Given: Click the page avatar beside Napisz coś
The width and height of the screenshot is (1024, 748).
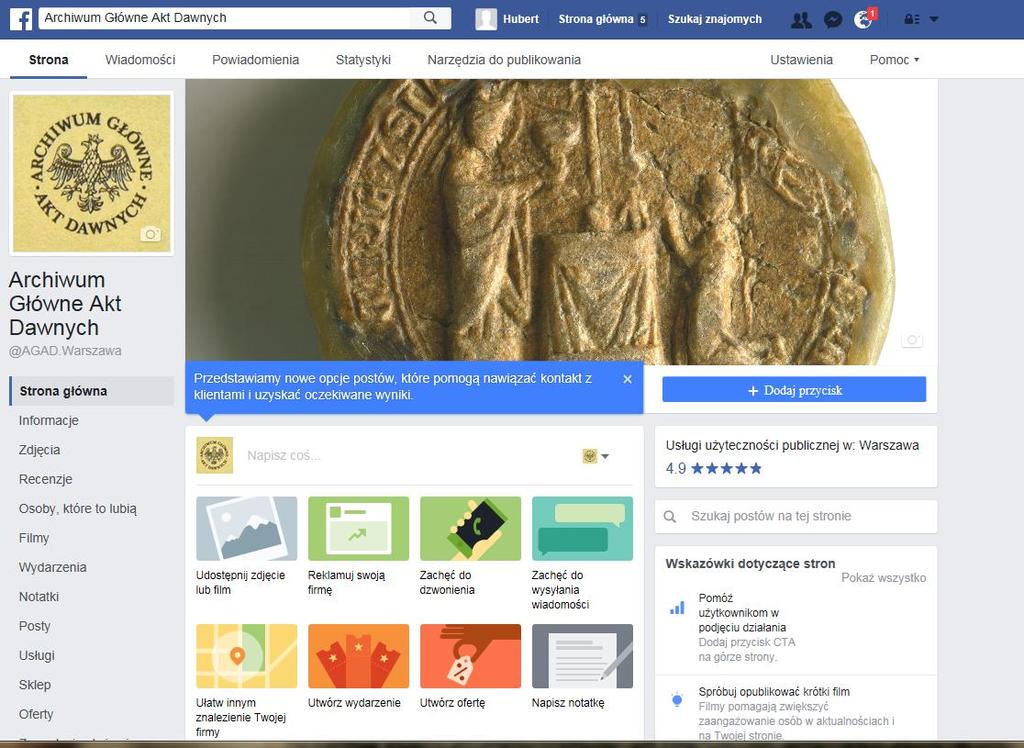Looking at the screenshot, I should (x=215, y=455).
